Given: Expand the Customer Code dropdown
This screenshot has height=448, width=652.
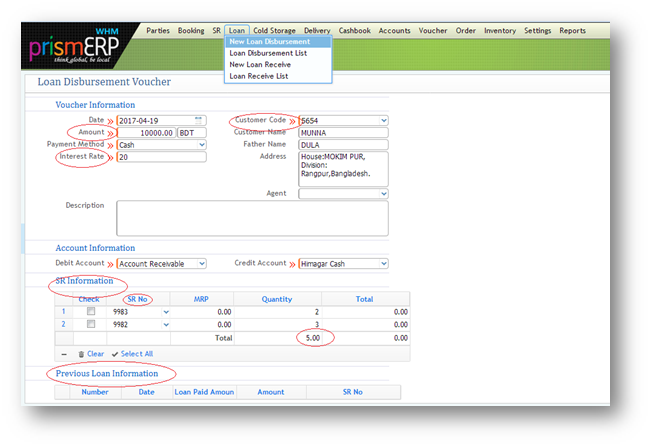Looking at the screenshot, I should click(x=383, y=121).
